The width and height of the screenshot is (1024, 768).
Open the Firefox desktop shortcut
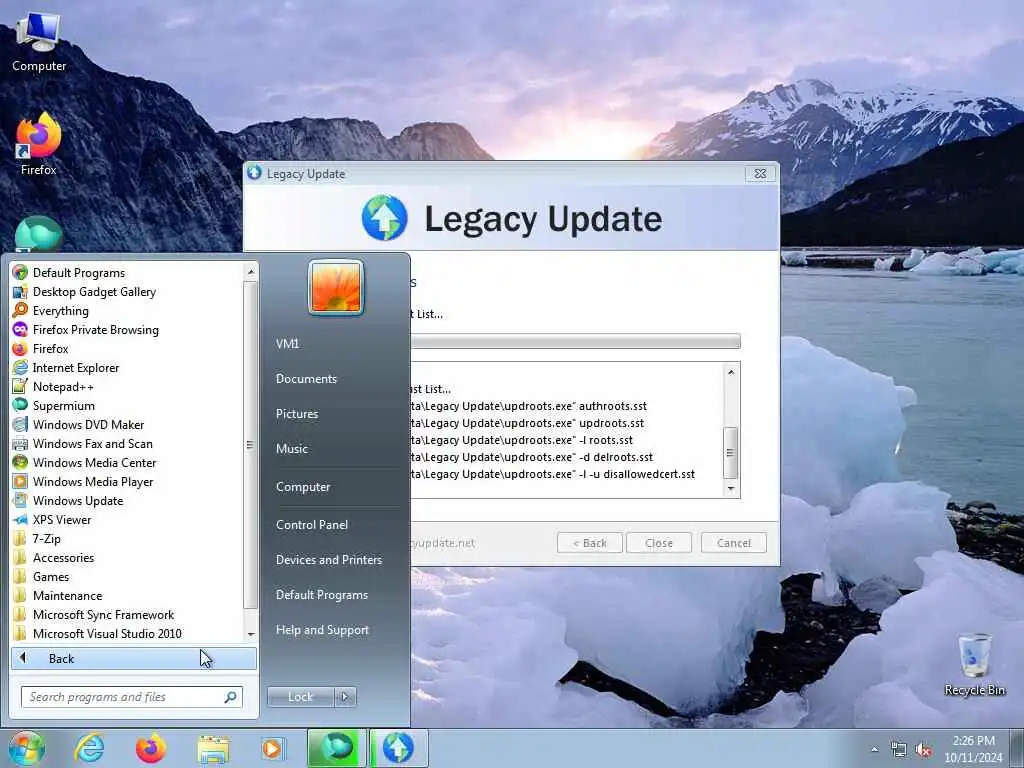39,144
